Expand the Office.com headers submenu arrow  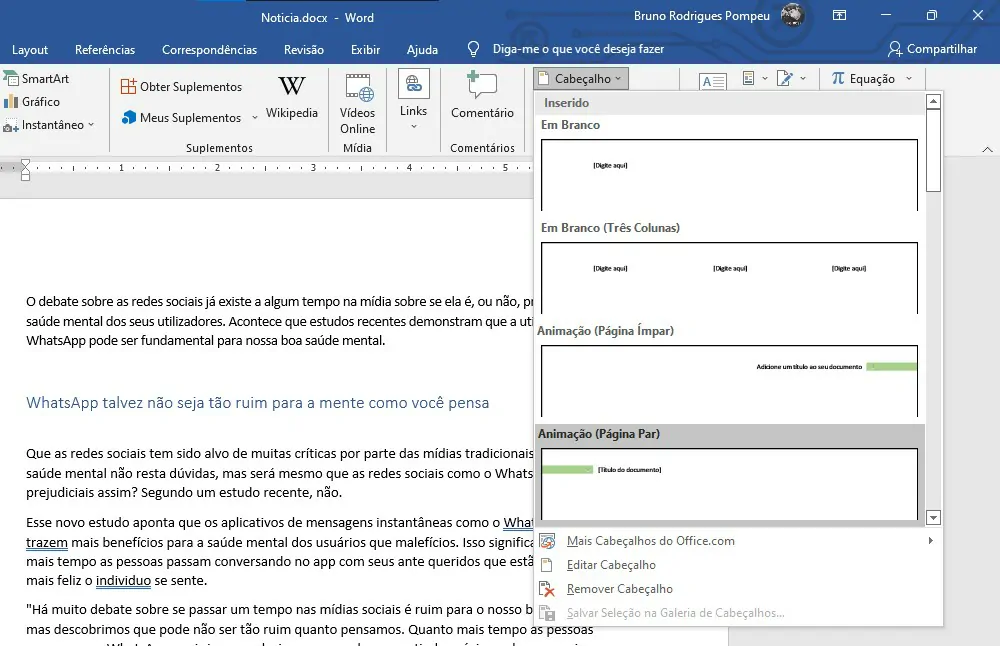point(930,541)
